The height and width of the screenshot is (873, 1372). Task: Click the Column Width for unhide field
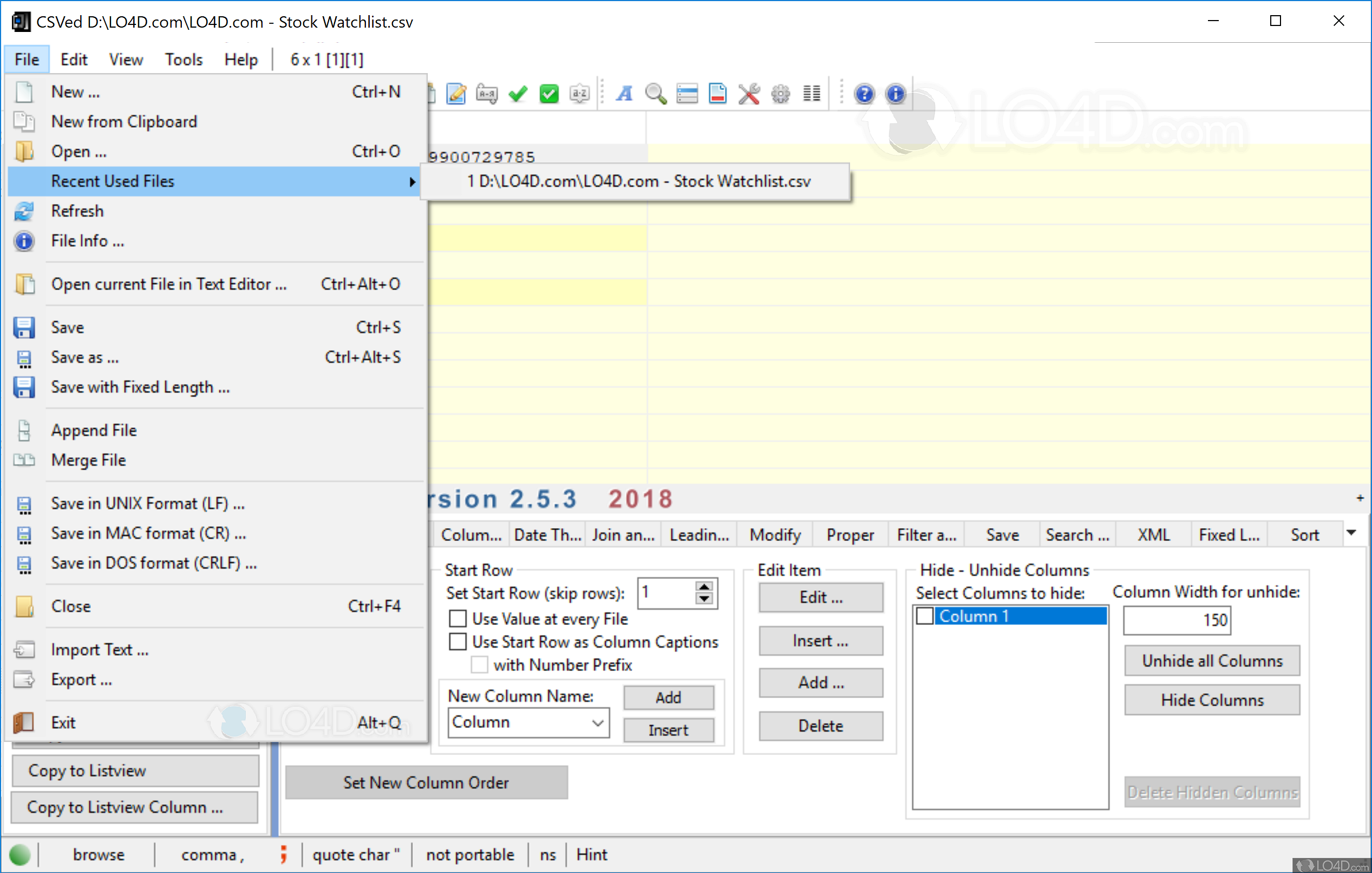[1176, 620]
